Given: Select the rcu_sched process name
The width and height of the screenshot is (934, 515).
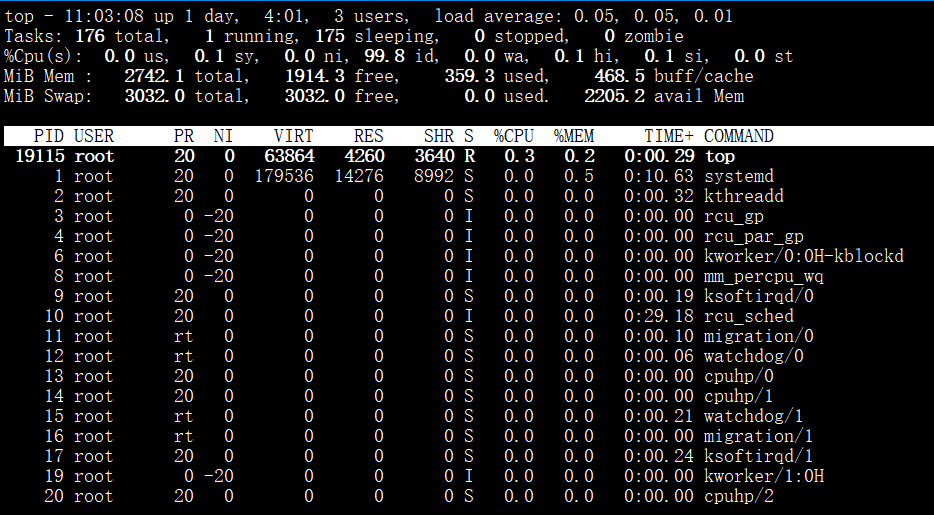Looking at the screenshot, I should pyautogui.click(x=749, y=317).
